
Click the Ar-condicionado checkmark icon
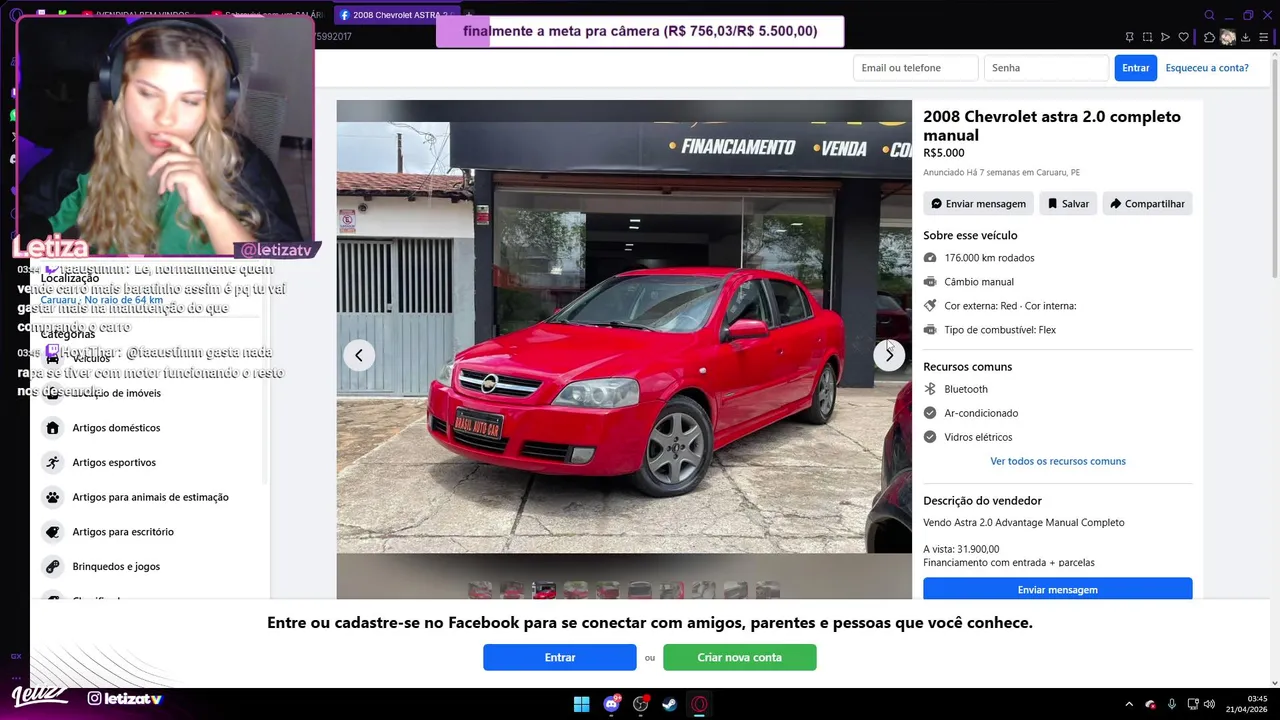(x=930, y=413)
